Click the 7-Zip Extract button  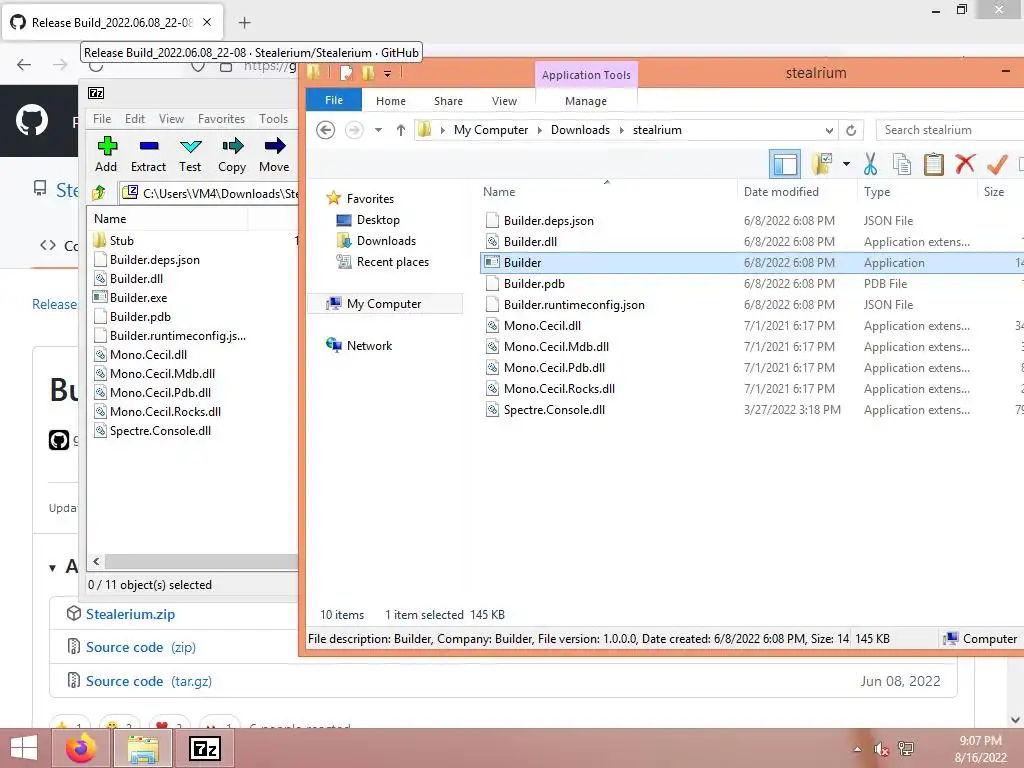point(148,155)
